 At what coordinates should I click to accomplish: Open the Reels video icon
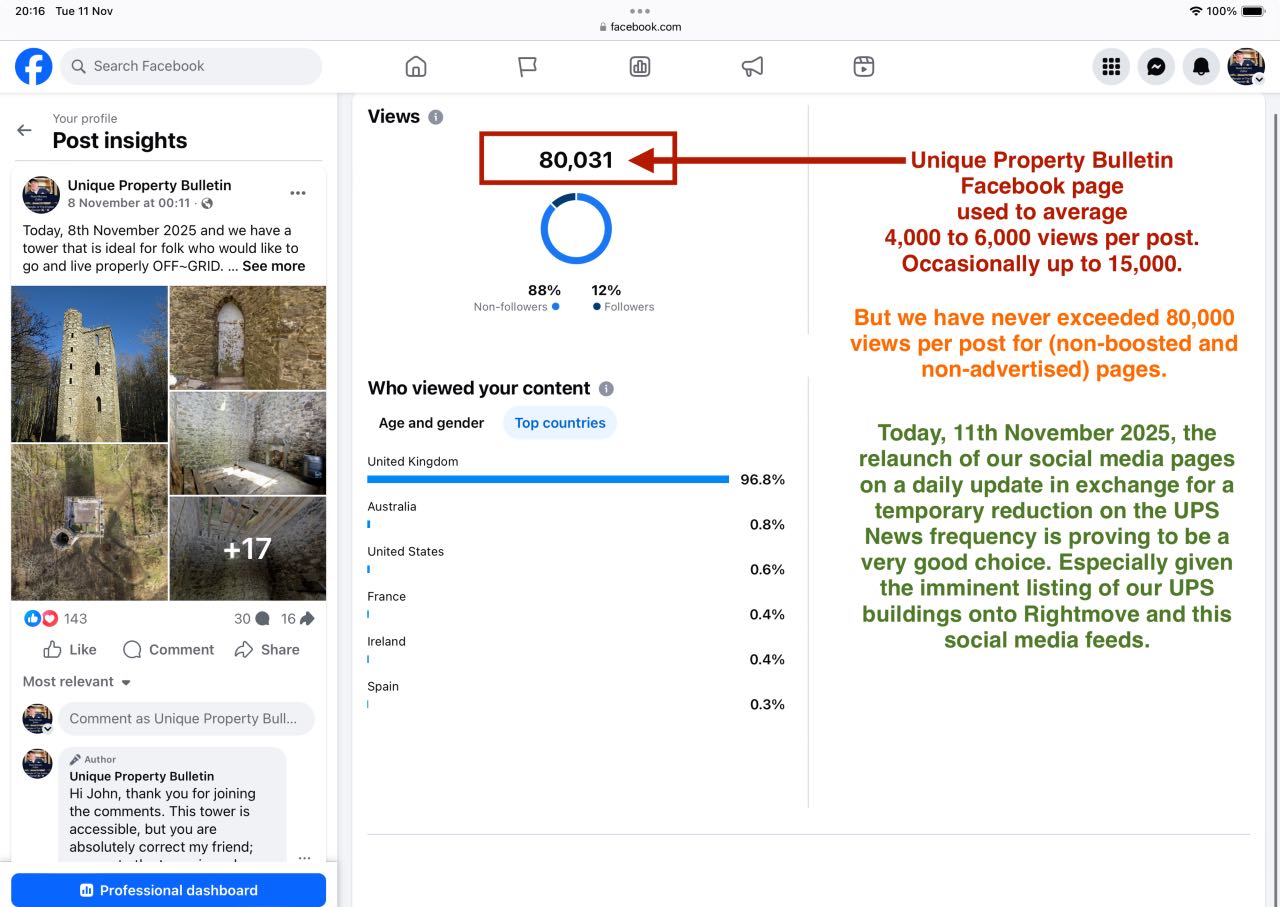pos(864,67)
